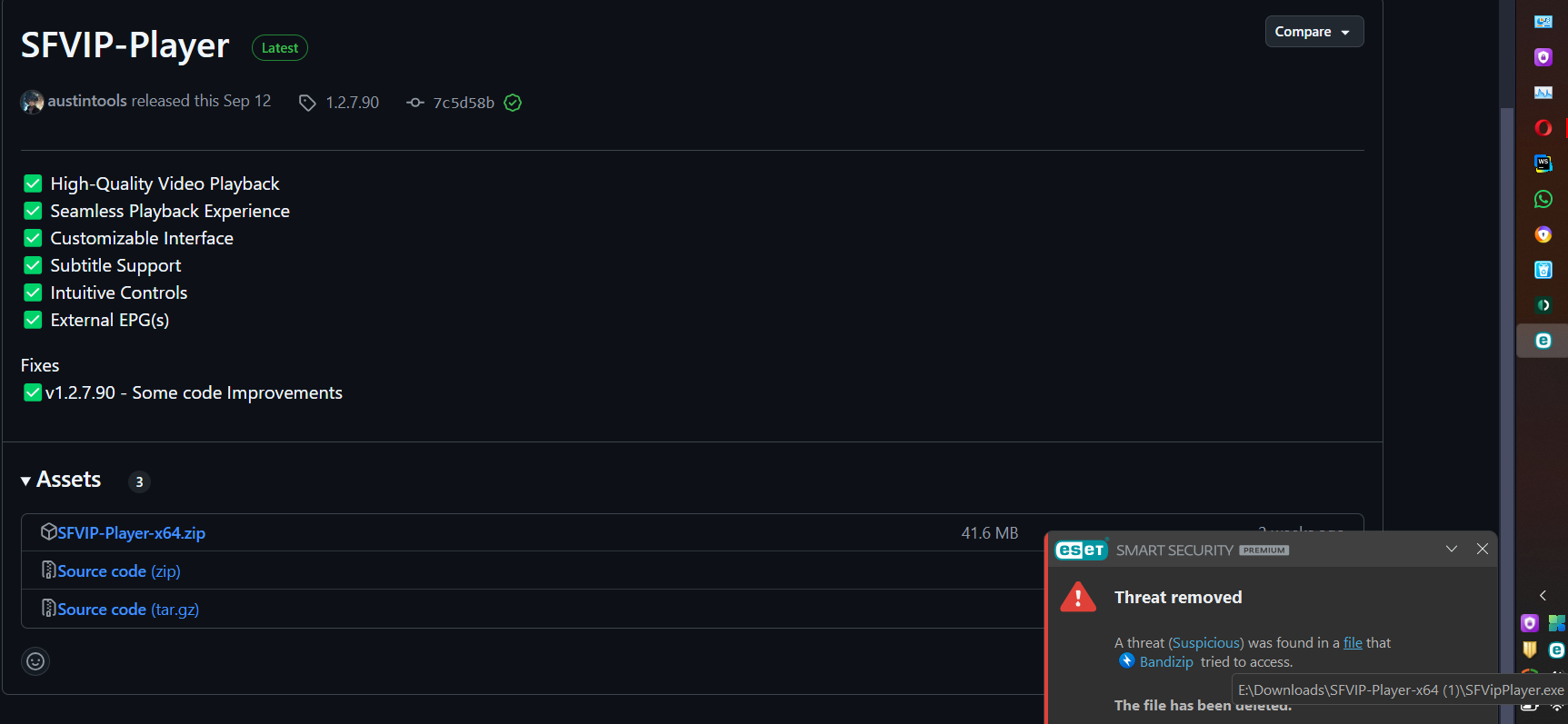
Task: Download Source code (tar.gz)
Action: pyautogui.click(x=128, y=610)
